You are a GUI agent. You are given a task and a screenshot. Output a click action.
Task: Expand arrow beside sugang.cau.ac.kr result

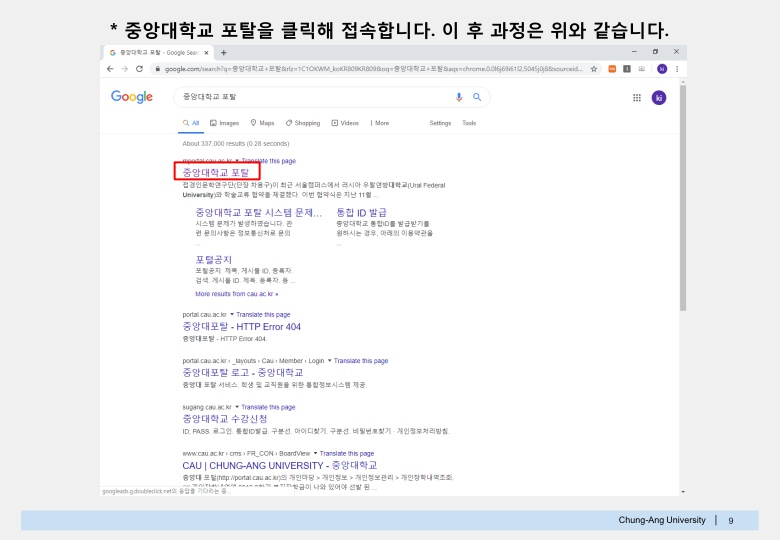(237, 407)
